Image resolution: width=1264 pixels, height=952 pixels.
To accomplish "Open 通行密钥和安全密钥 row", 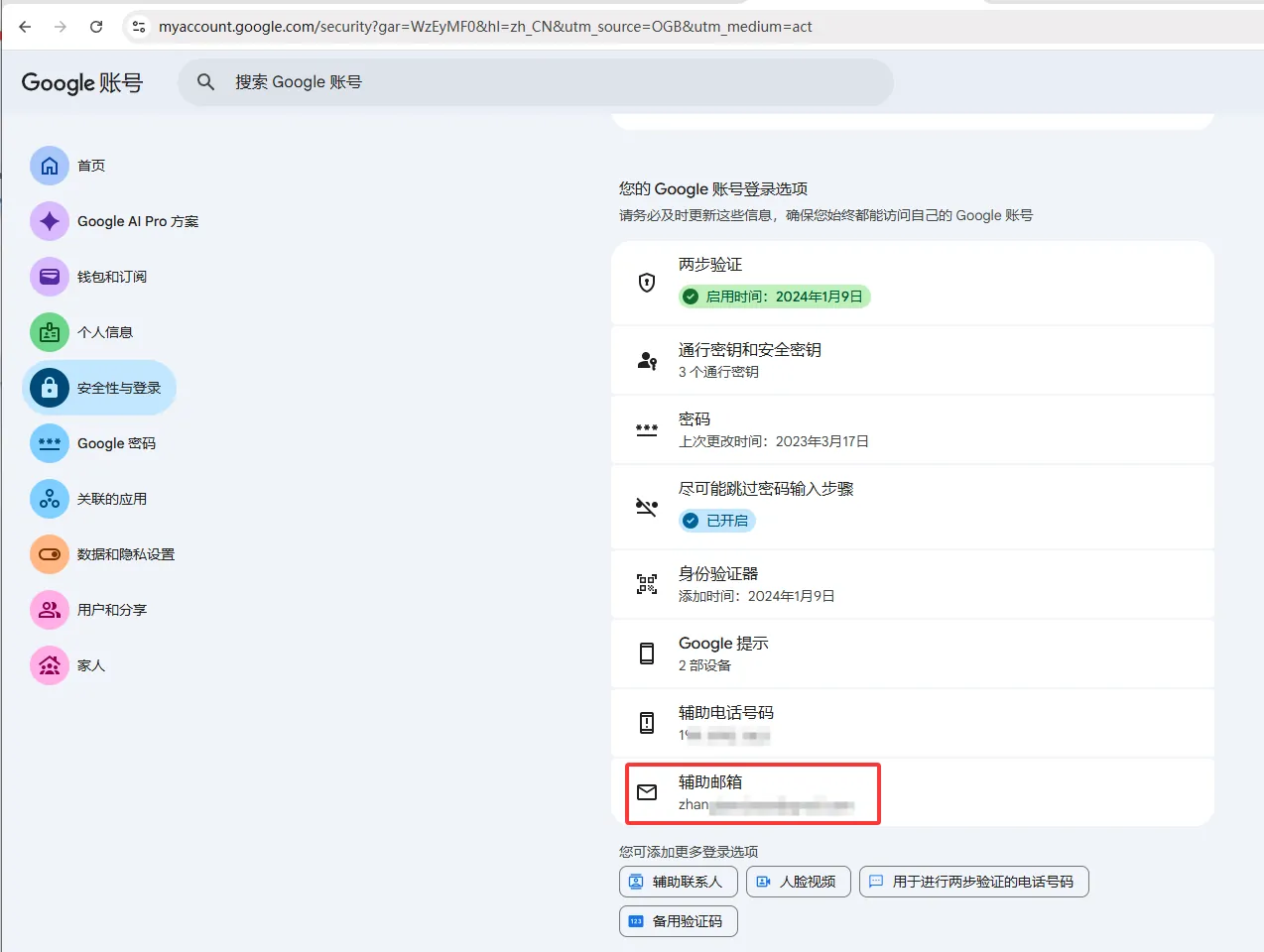I will [913, 360].
